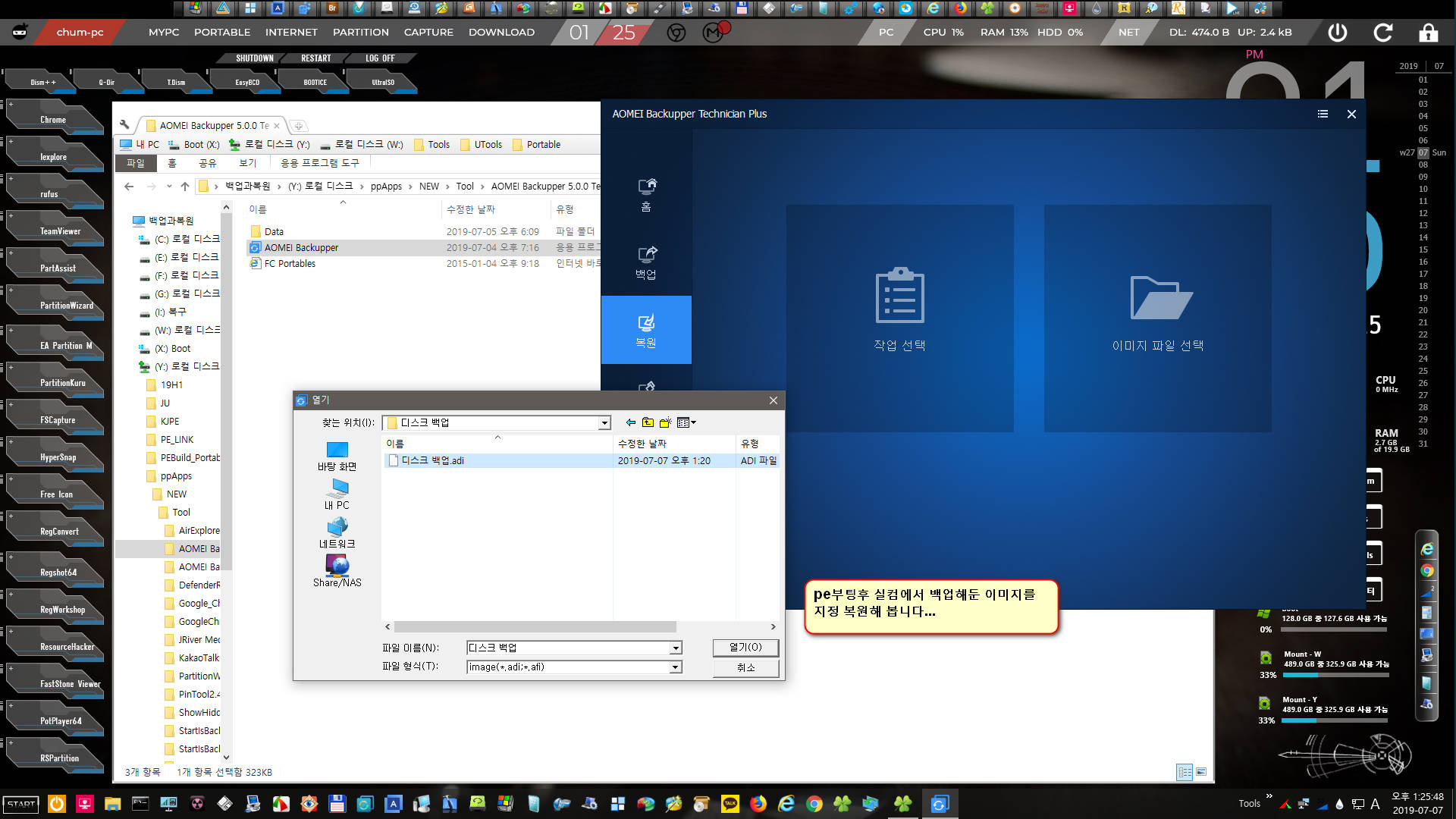This screenshot has height=819, width=1456.
Task: Open the CAPTURE menu on top bar
Action: [428, 33]
